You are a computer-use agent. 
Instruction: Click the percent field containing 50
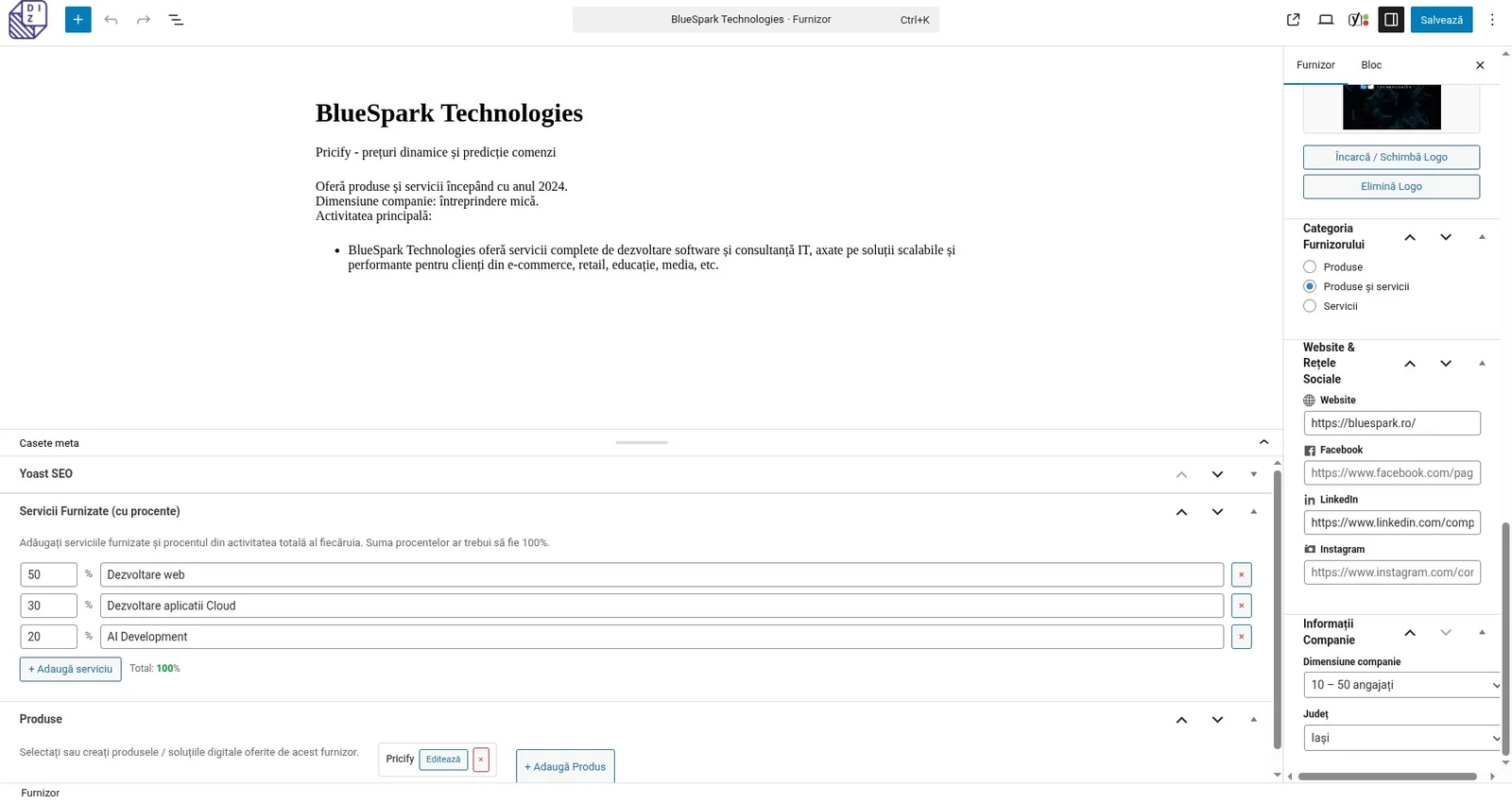click(x=48, y=574)
